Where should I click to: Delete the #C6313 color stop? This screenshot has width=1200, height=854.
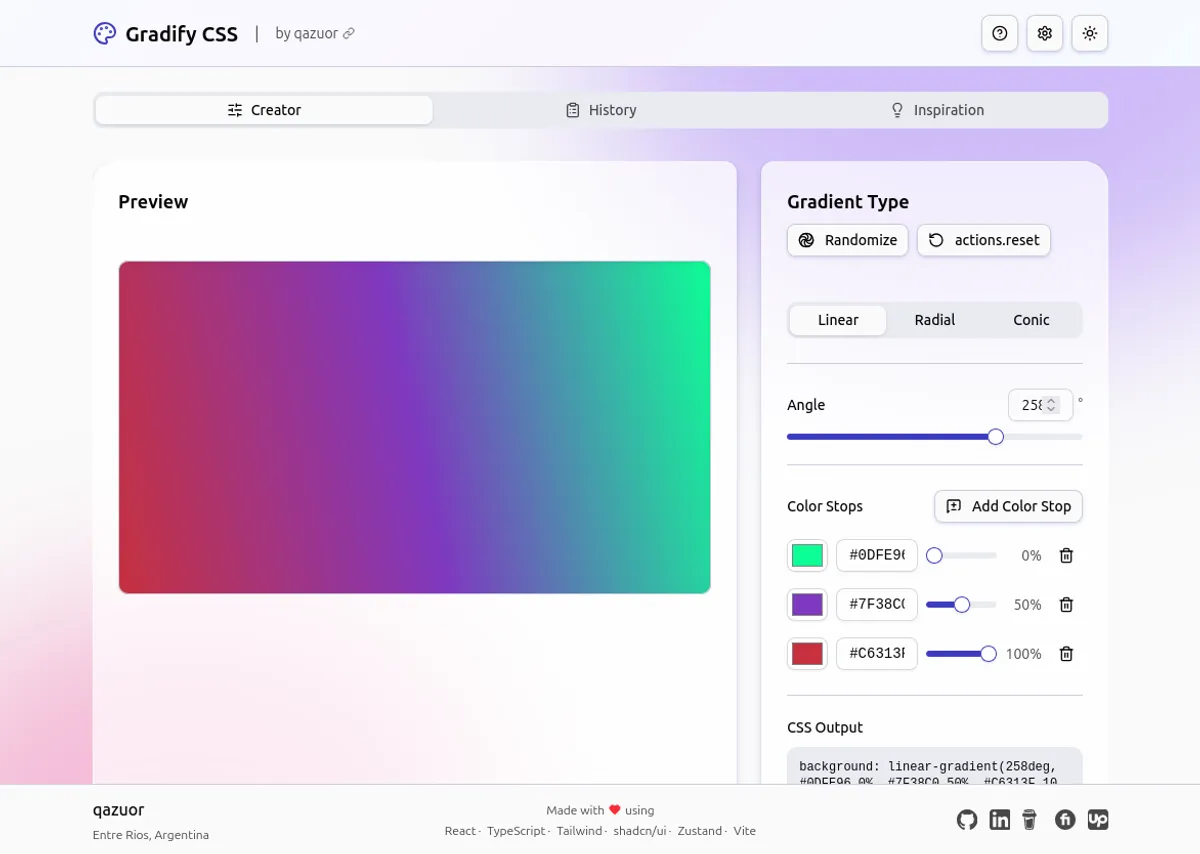coord(1066,653)
